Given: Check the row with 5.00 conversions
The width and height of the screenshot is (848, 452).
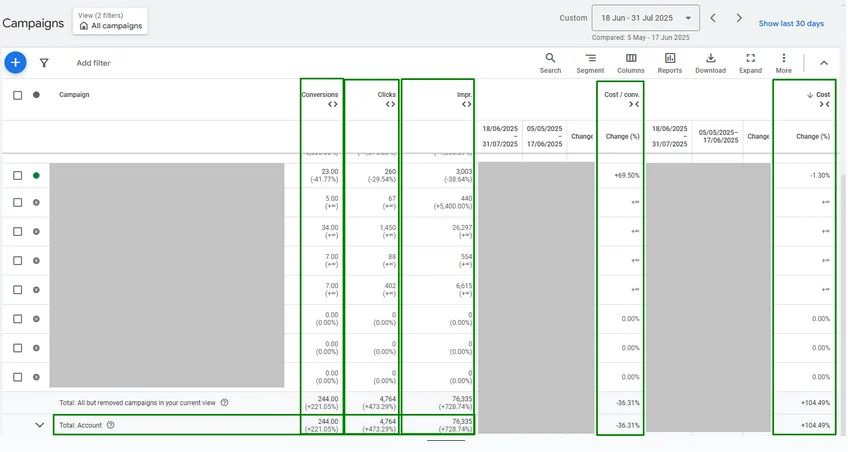Looking at the screenshot, I should (x=17, y=202).
